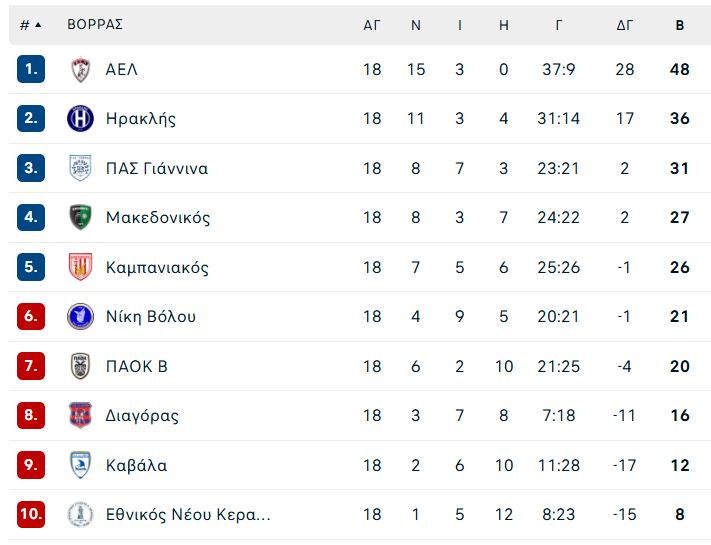711x545 pixels.
Task: Click the ΒΟΡΡΑΣ group header label
Action: [x=95, y=24]
